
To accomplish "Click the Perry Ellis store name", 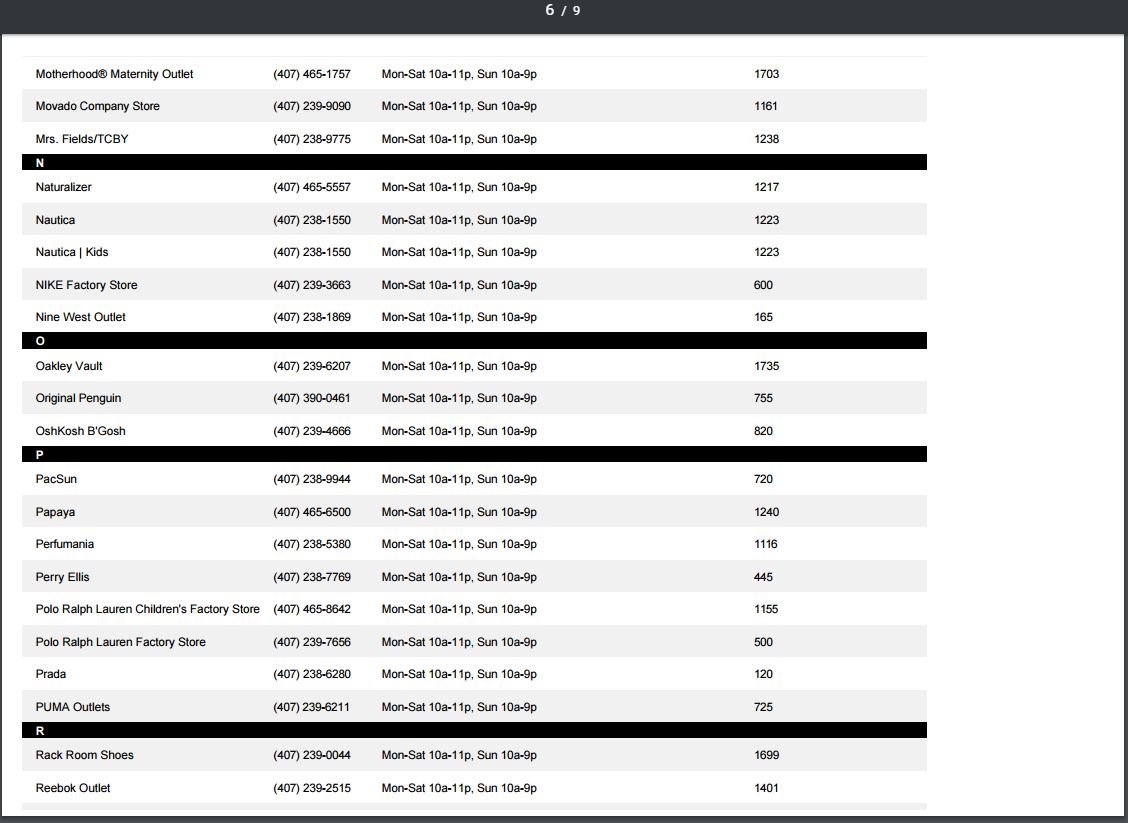I will click(62, 577).
